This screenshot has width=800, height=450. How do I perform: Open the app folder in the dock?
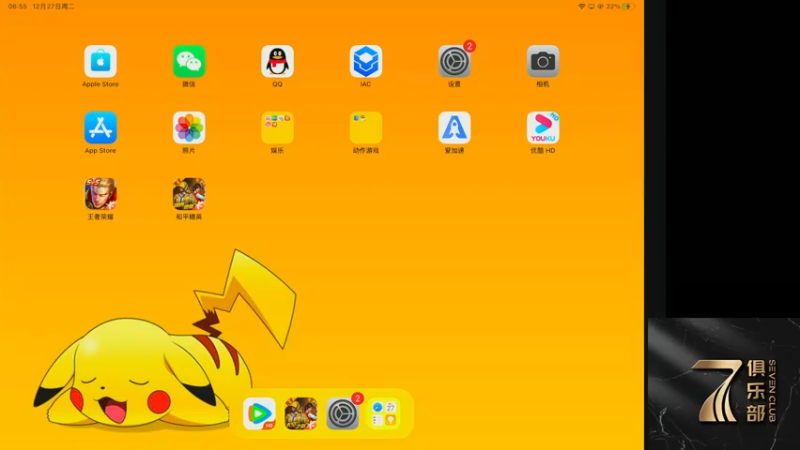tap(384, 414)
